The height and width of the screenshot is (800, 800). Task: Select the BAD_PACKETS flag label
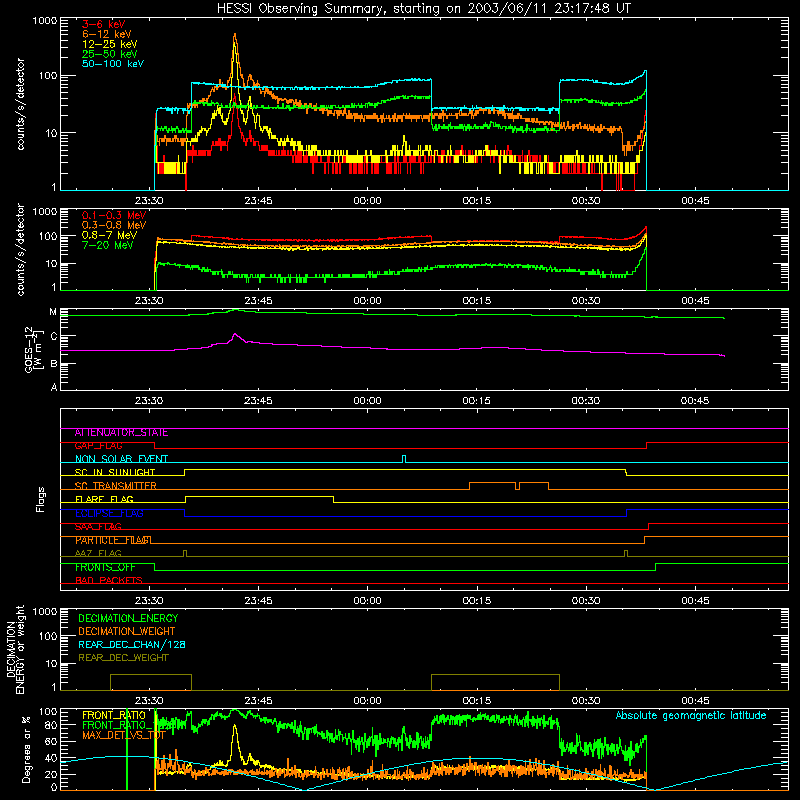[109, 581]
